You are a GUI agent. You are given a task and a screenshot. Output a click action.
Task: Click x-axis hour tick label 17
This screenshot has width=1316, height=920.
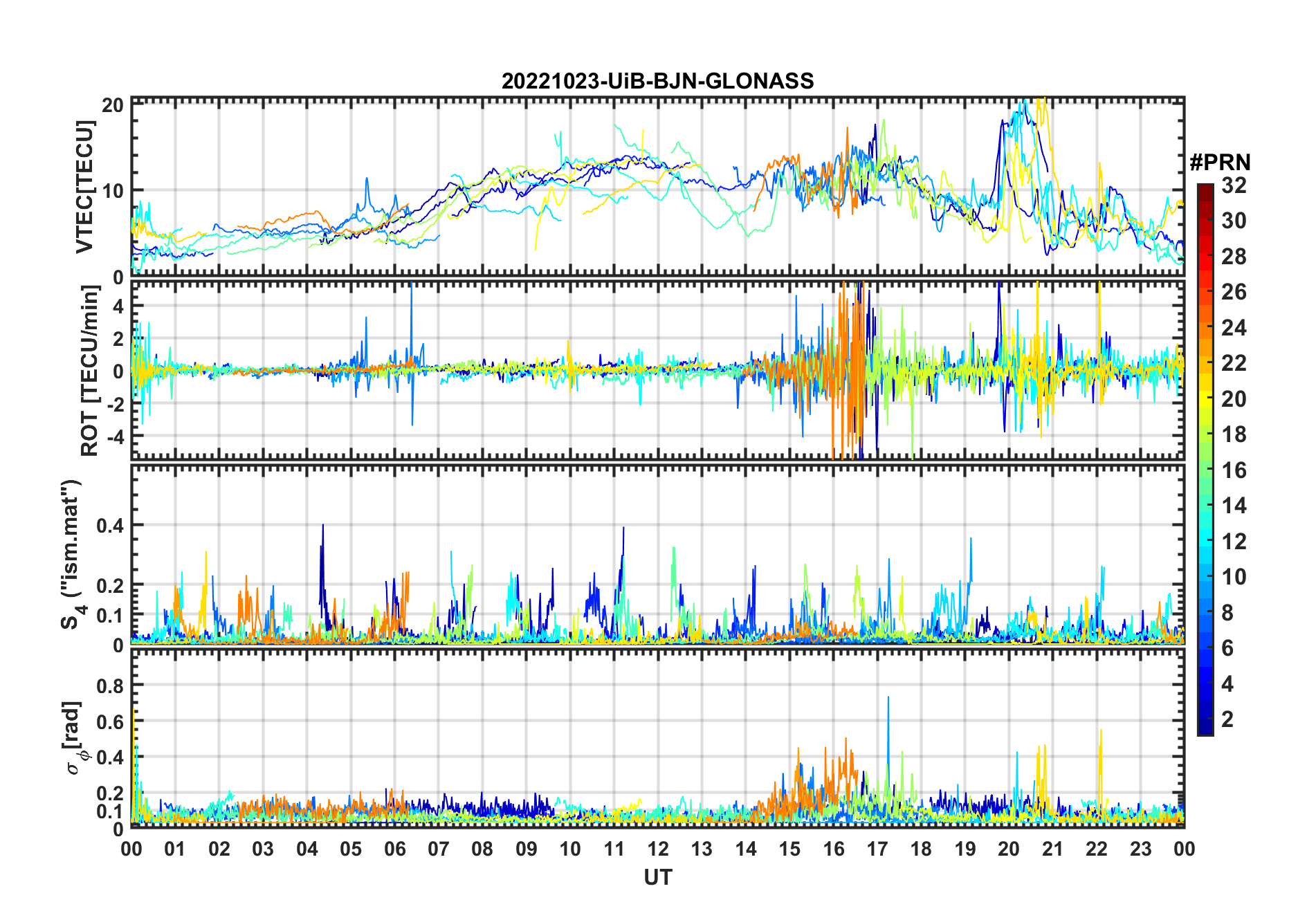point(877,849)
